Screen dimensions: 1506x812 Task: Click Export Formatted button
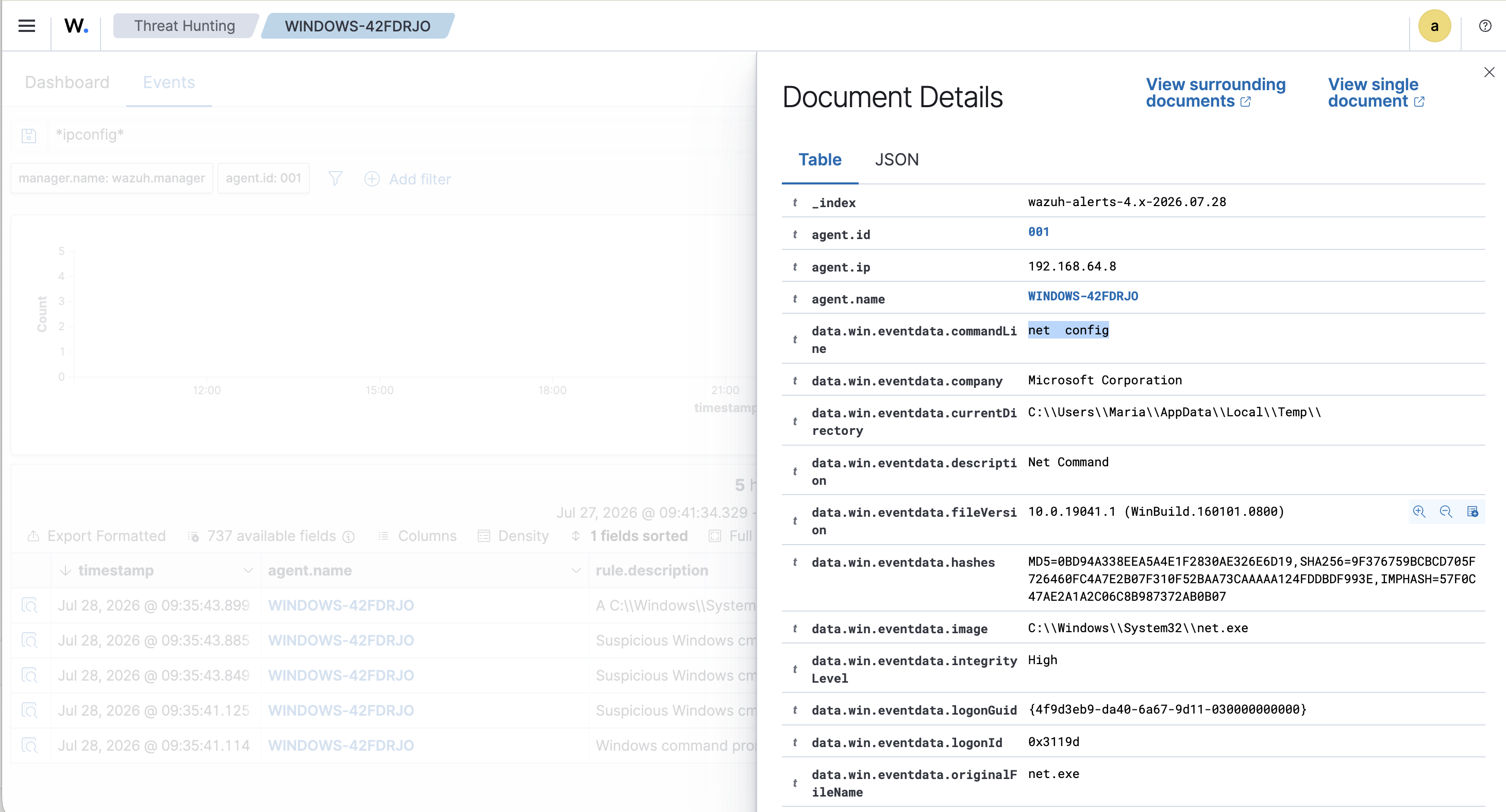(96, 535)
